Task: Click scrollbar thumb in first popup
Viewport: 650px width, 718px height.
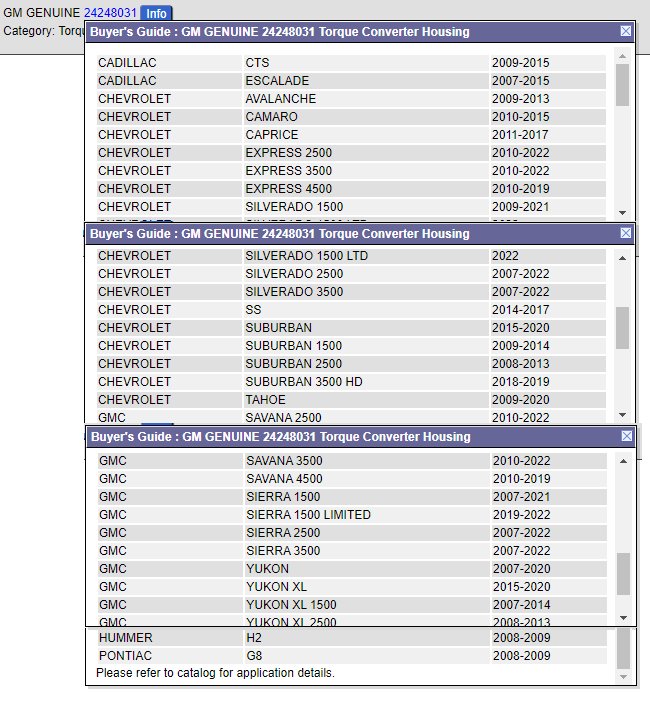Action: tap(622, 85)
